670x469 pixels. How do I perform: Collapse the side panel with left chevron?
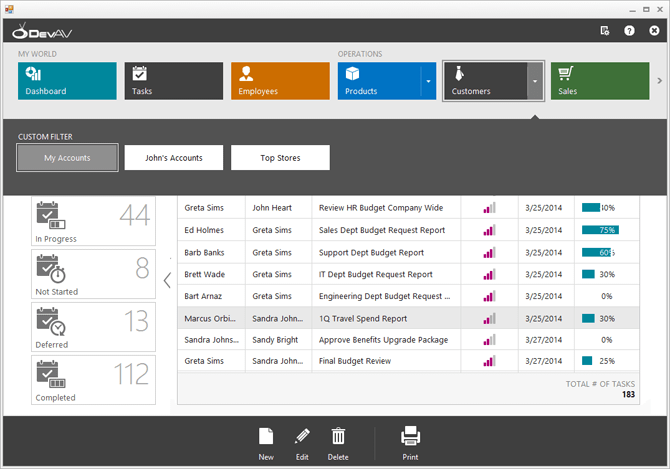pos(167,280)
